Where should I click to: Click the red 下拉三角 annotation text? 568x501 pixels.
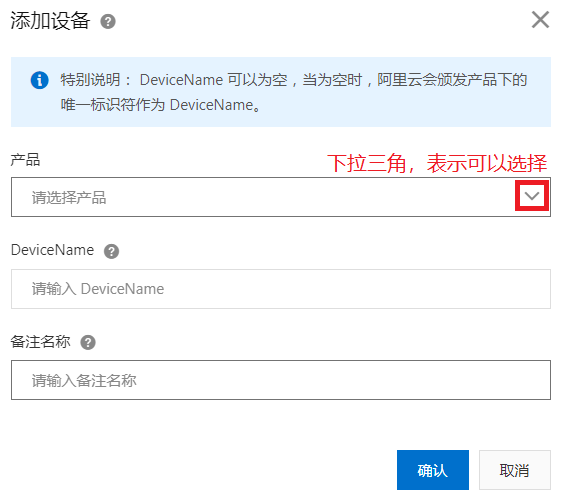point(437,163)
